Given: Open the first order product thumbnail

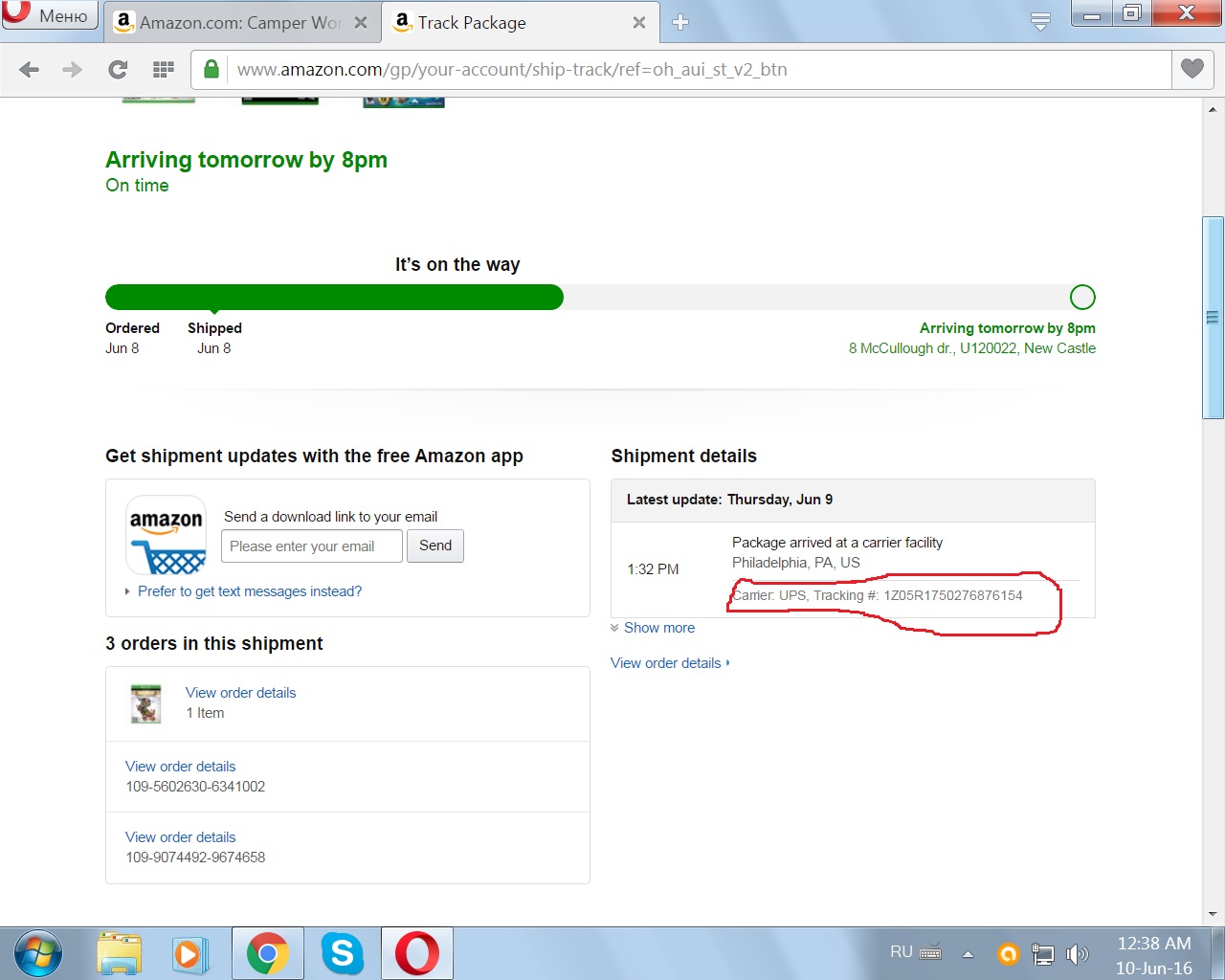Looking at the screenshot, I should (x=145, y=704).
